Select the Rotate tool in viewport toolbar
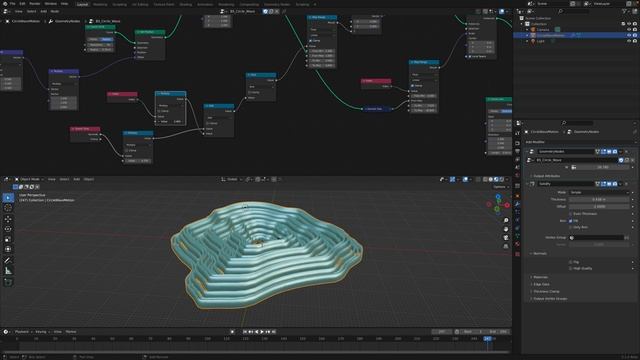 click(x=8, y=229)
